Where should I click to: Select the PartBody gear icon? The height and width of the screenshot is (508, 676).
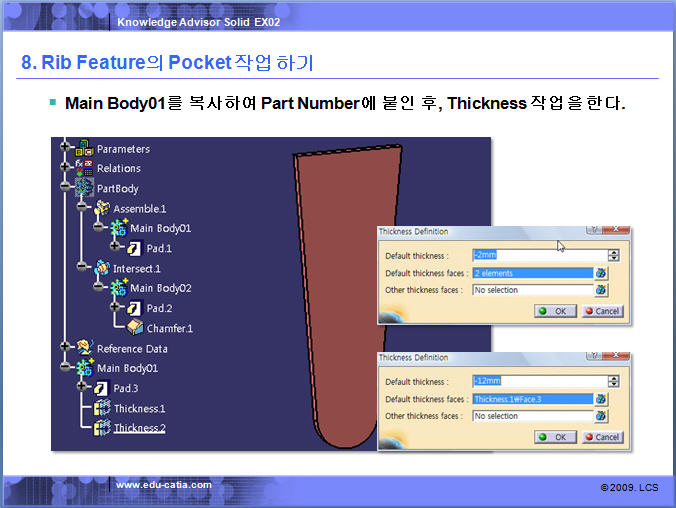click(84, 188)
